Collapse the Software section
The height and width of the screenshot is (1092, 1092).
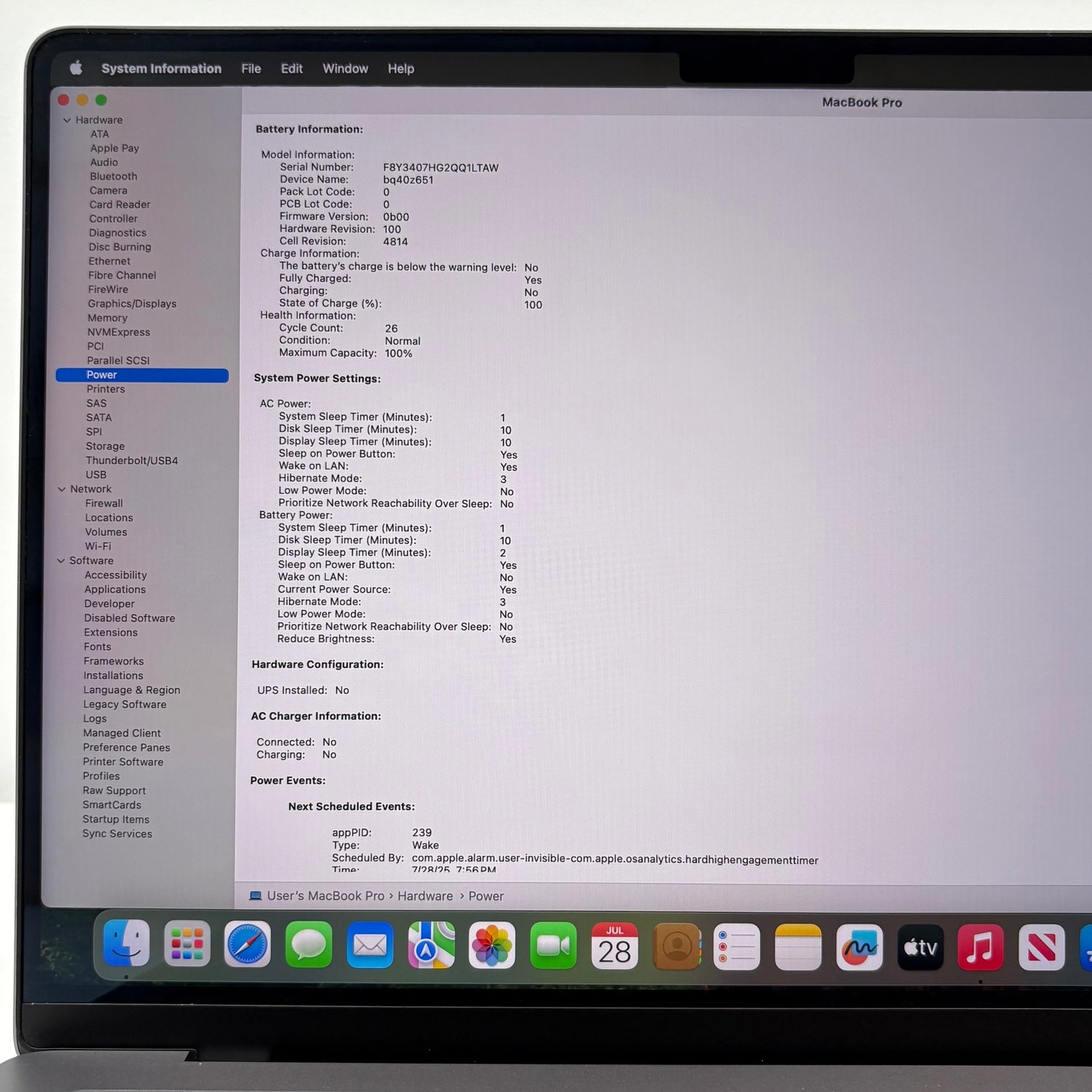[61, 561]
